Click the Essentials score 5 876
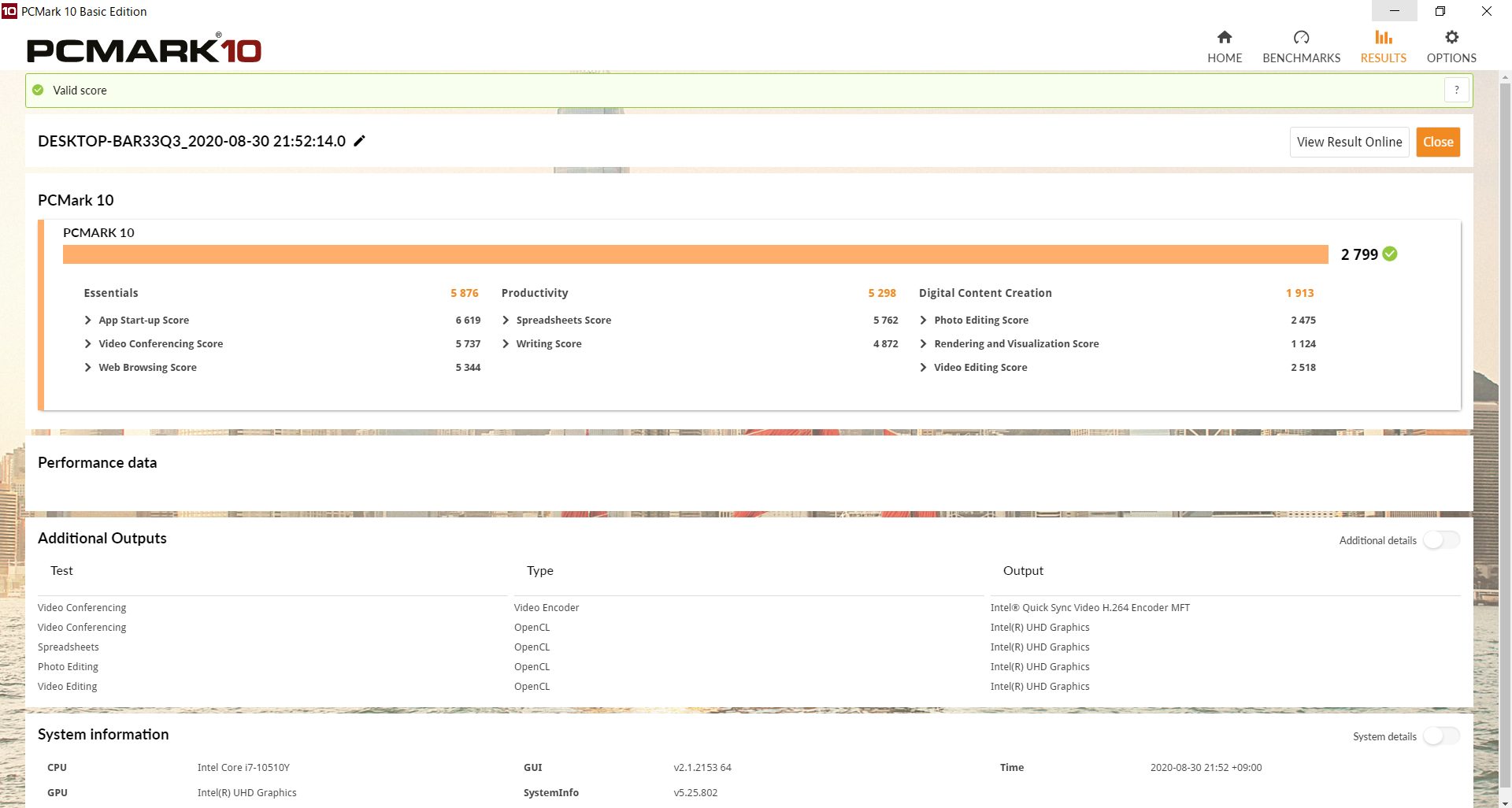The image size is (1512, 808). coord(465,293)
